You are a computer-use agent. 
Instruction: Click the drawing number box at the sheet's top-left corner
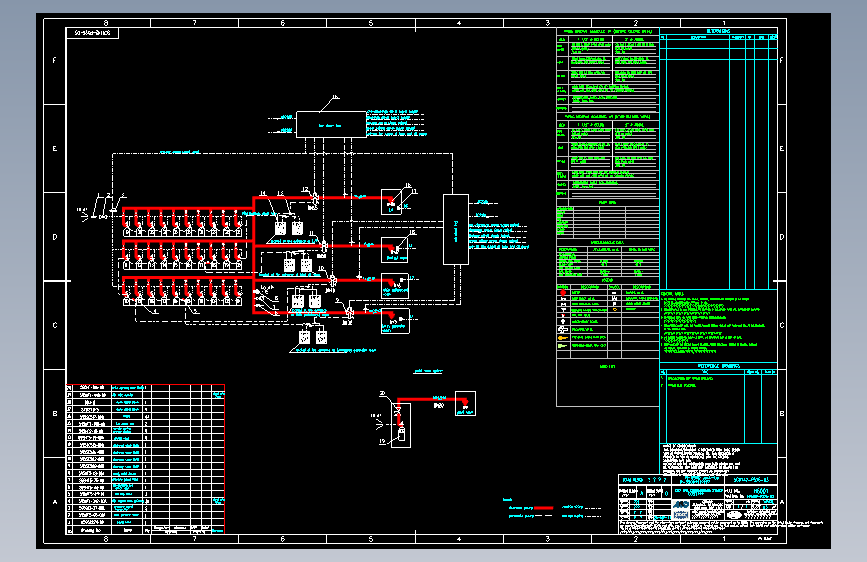point(92,33)
